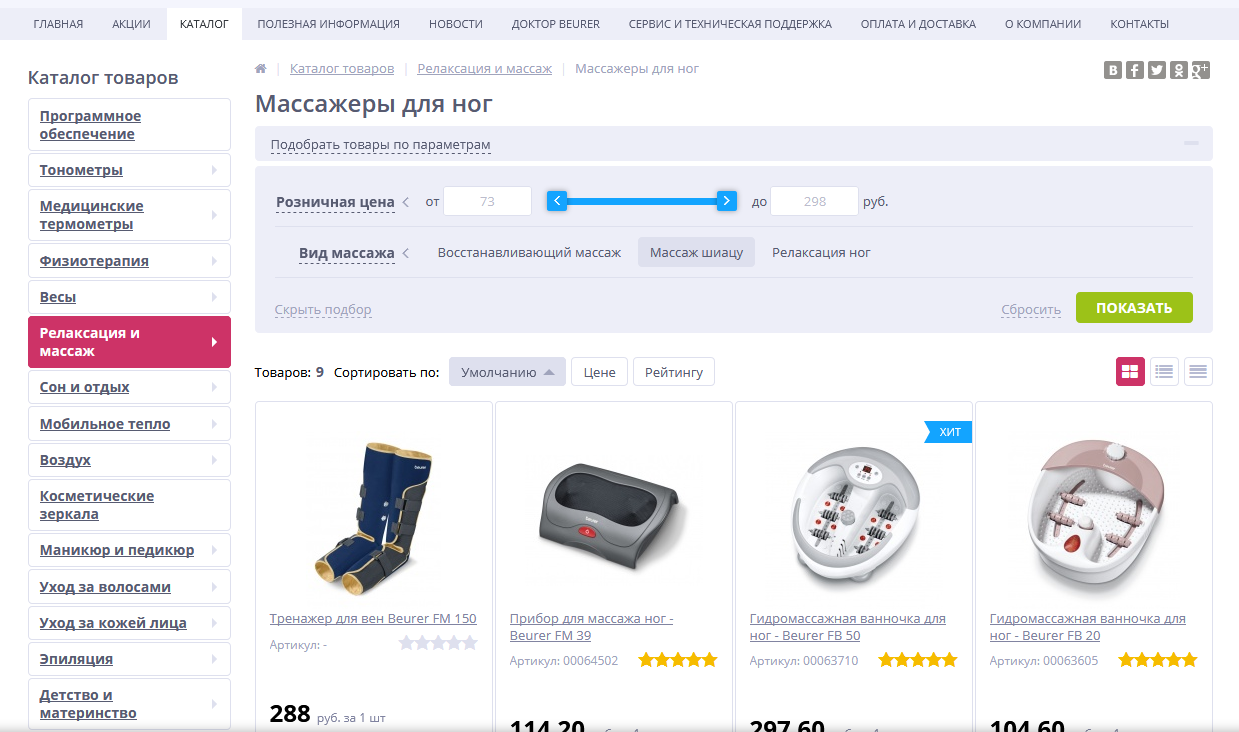The width and height of the screenshot is (1239, 732).
Task: Expand 'Медицинские термометры' submenu arrow
Action: [214, 215]
